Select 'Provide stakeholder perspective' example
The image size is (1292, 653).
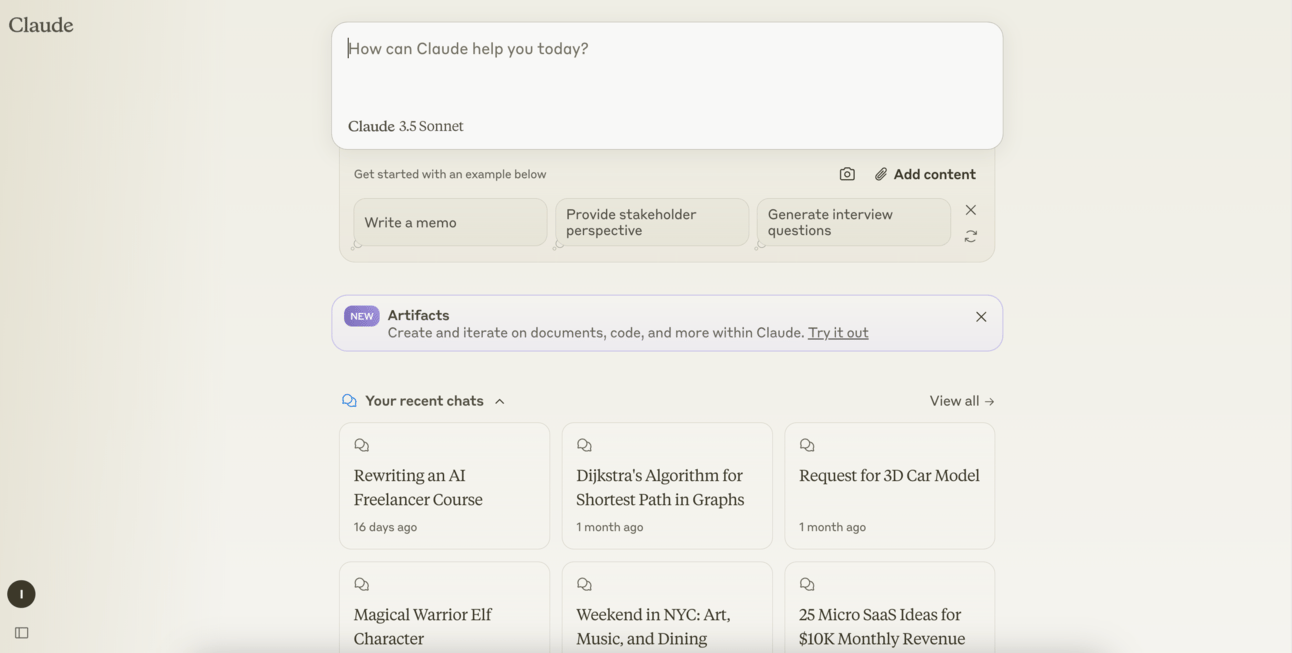coord(652,222)
